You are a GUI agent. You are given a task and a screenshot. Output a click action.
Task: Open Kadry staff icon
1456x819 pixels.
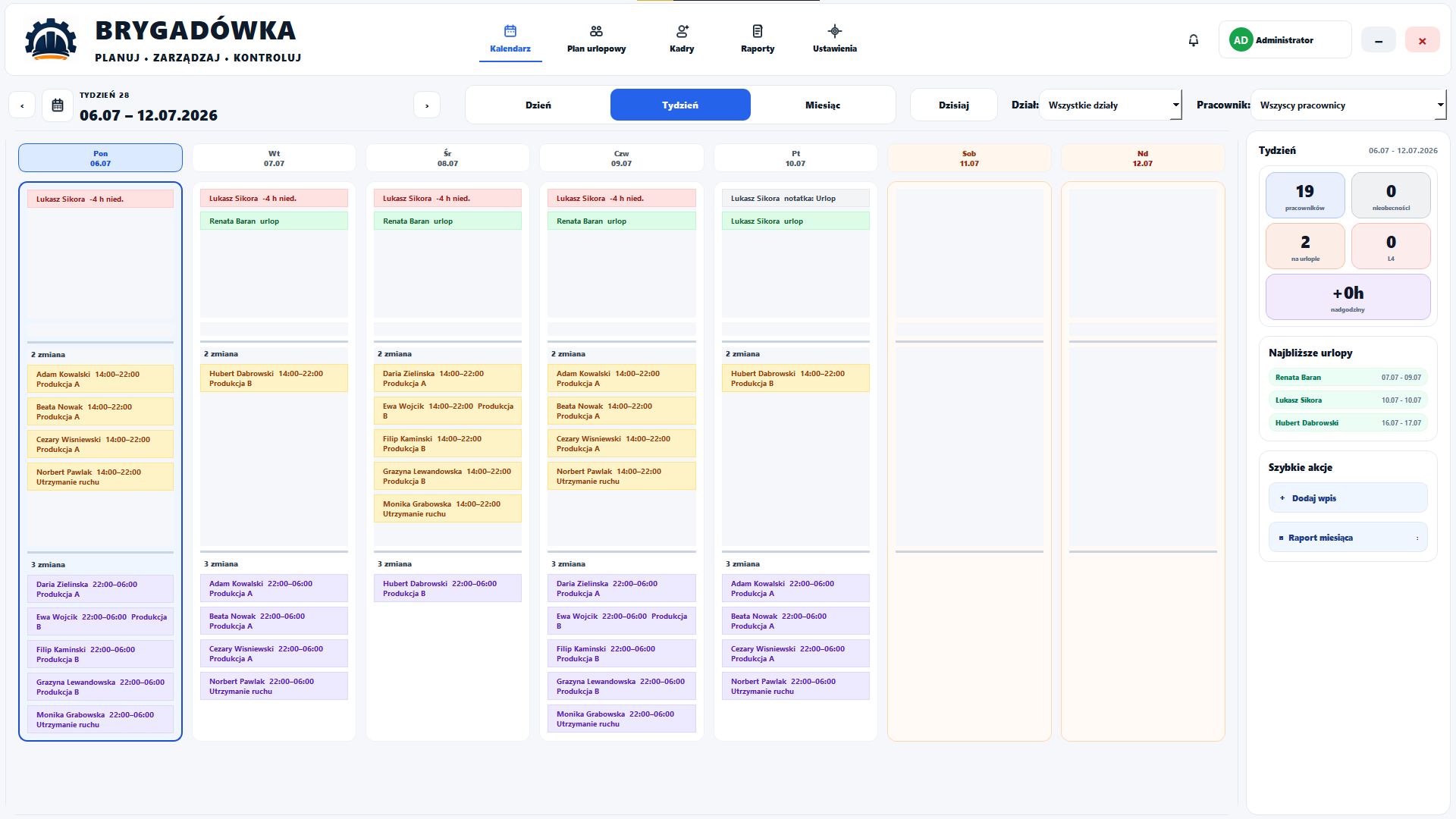682,31
